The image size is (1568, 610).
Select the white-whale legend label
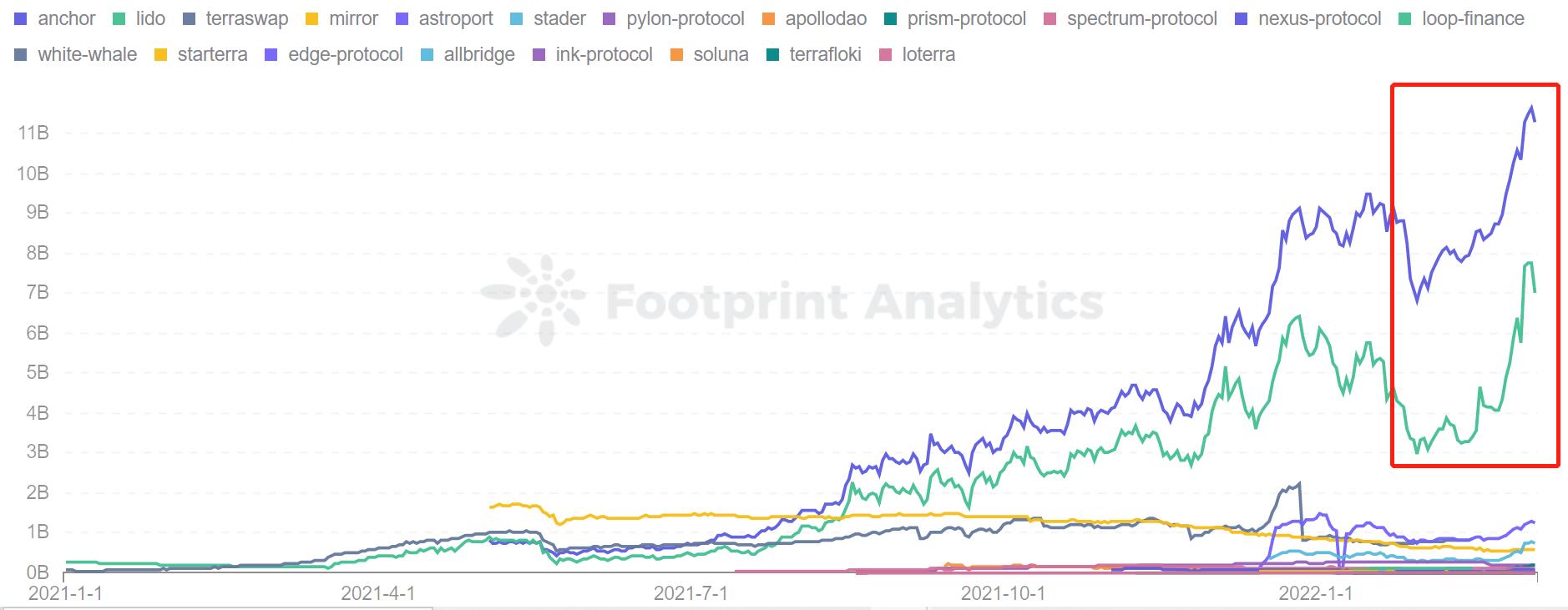tap(88, 55)
